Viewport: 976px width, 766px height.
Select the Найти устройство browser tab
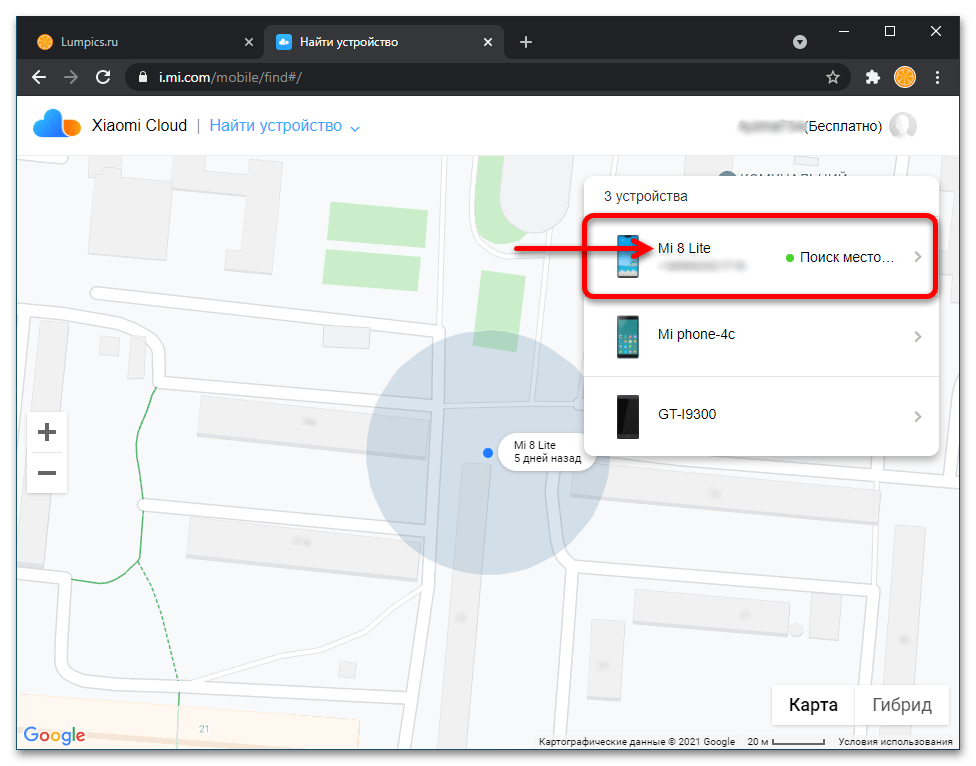(x=384, y=42)
